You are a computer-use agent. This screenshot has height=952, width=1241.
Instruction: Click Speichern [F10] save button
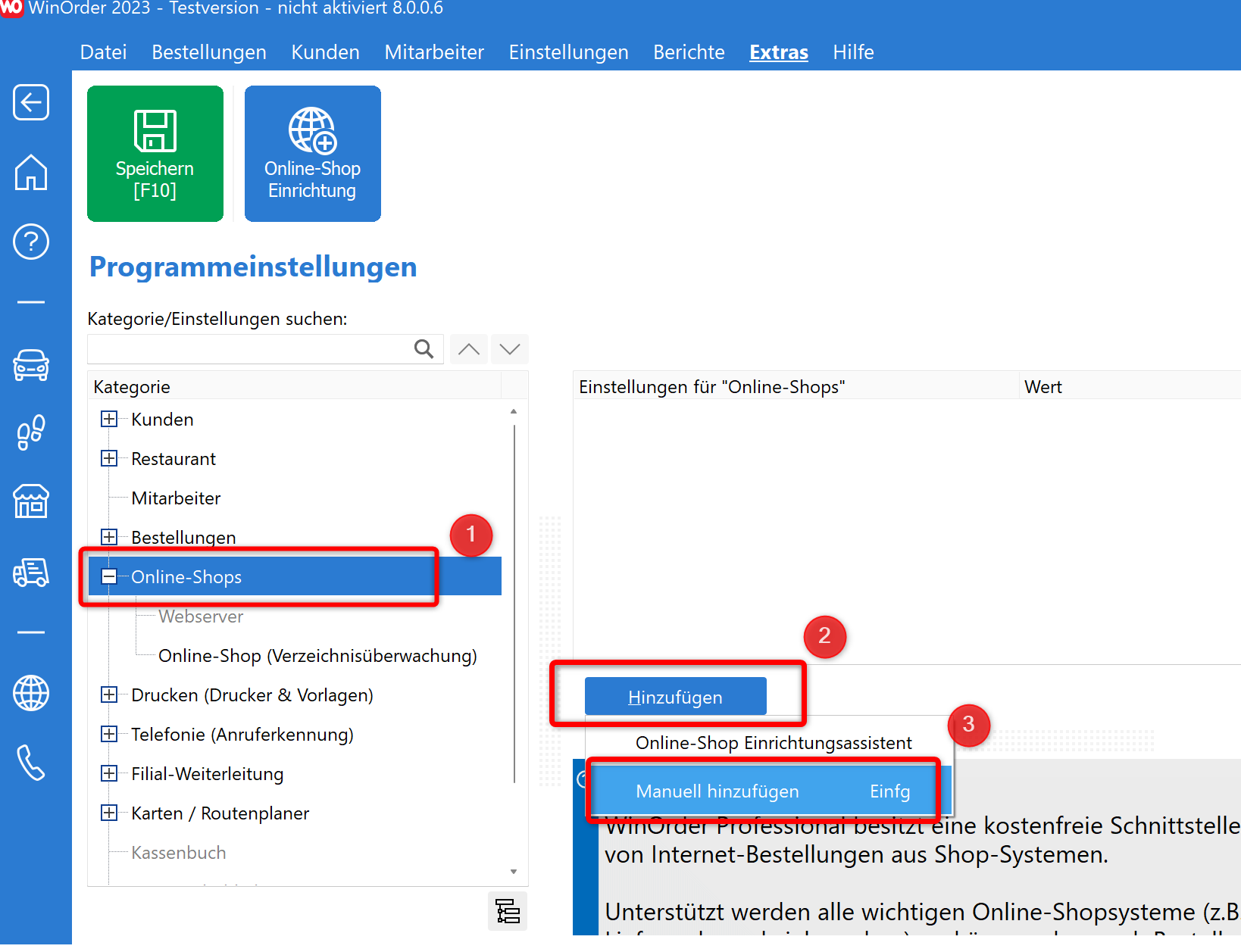pos(155,154)
